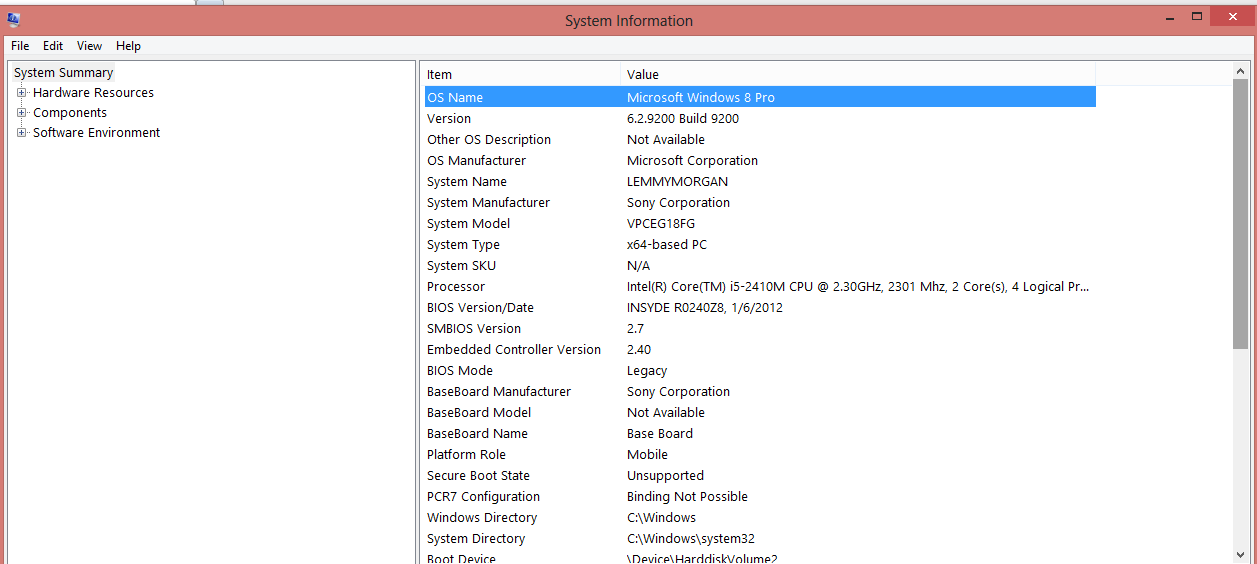Select the Version row
Viewport: 1257px width, 564px height.
pos(759,118)
